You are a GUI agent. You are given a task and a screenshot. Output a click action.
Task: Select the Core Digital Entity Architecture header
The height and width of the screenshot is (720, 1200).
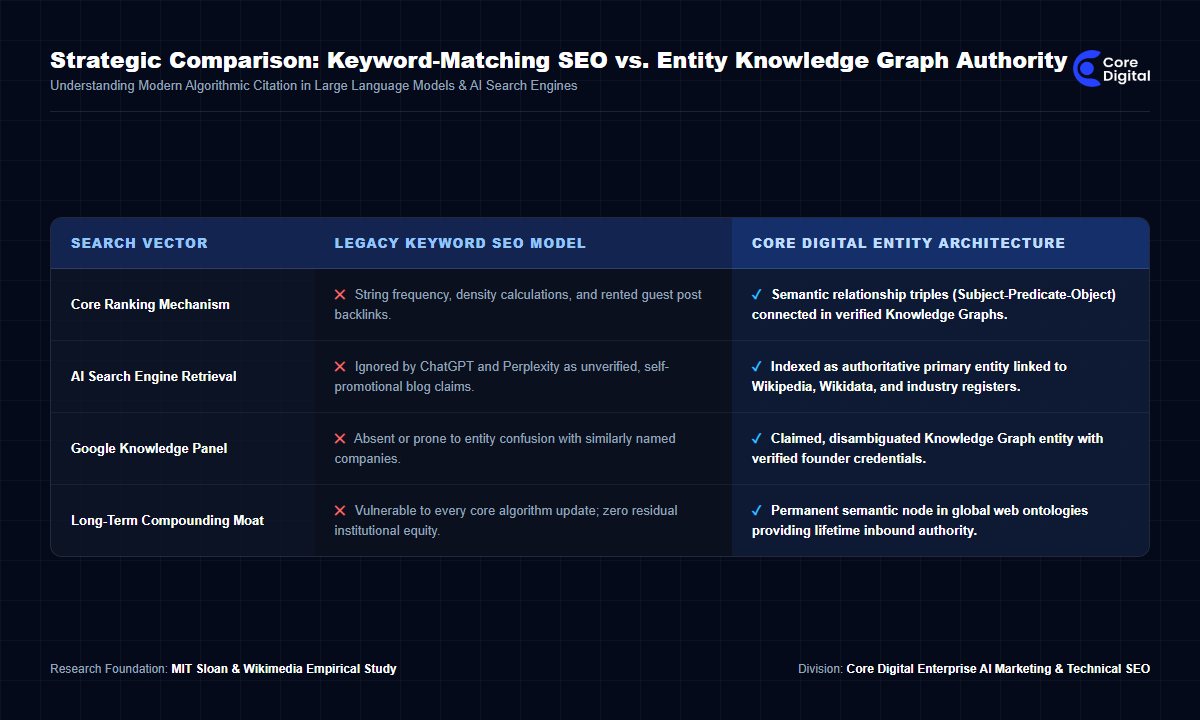[908, 243]
